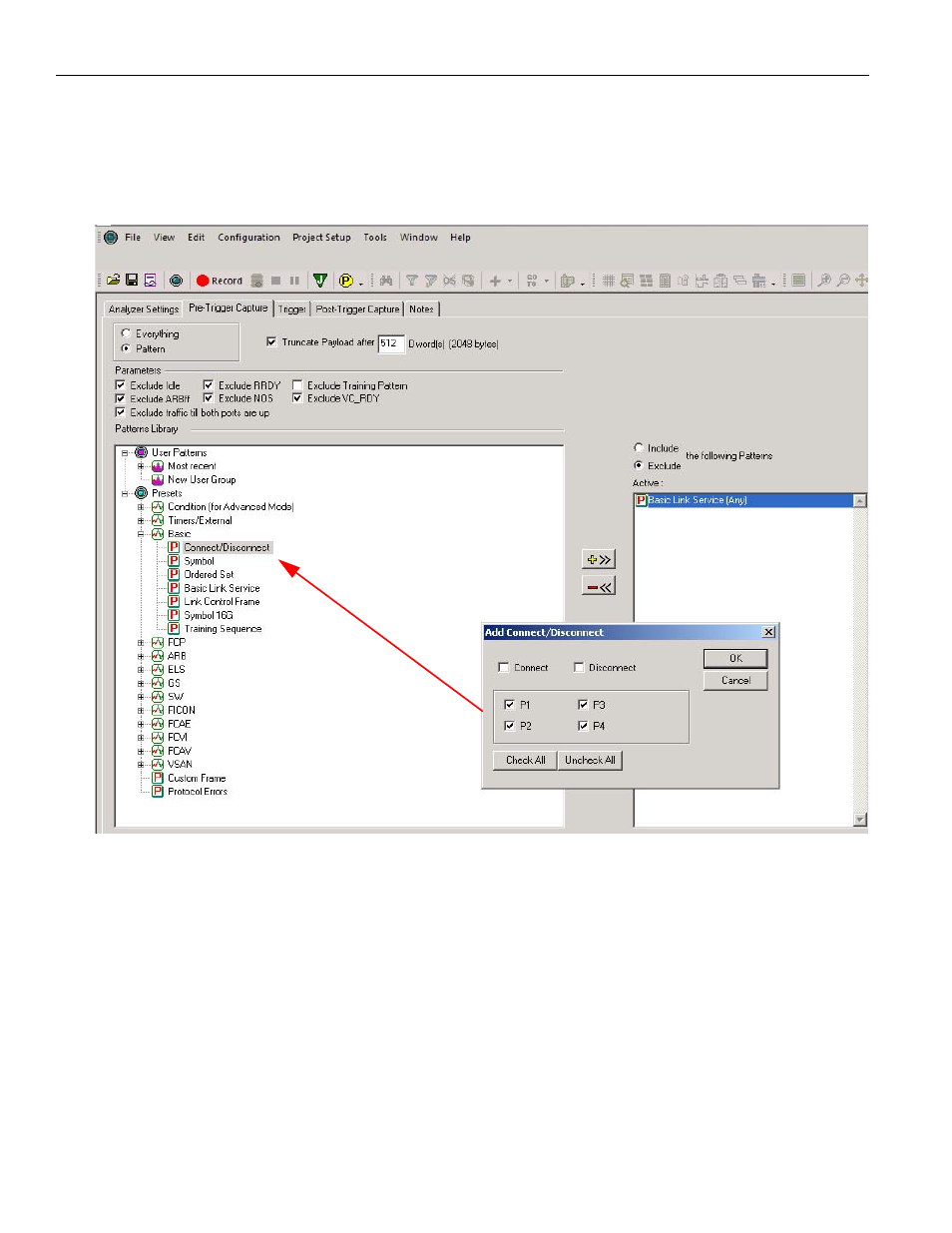Viewport: 952px width, 1233px height.
Task: Click the Link Control Frame P icon
Action: (x=174, y=601)
